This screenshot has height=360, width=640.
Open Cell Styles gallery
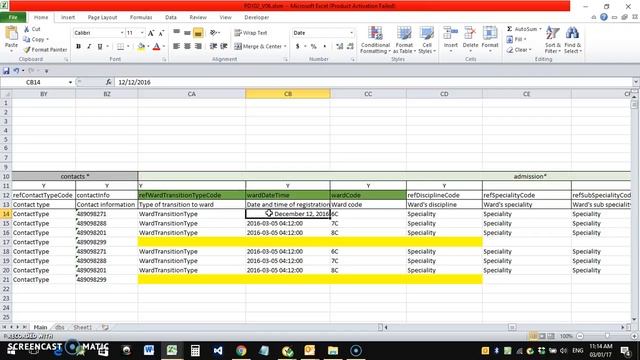coord(427,40)
